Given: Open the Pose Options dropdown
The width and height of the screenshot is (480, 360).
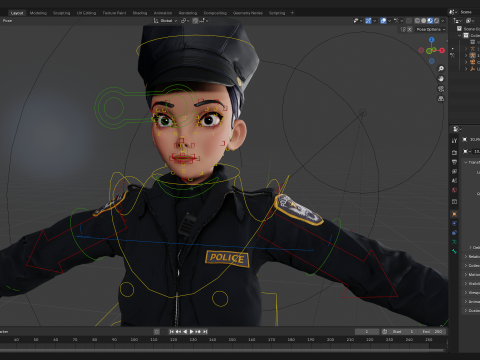Looking at the screenshot, I should point(430,29).
